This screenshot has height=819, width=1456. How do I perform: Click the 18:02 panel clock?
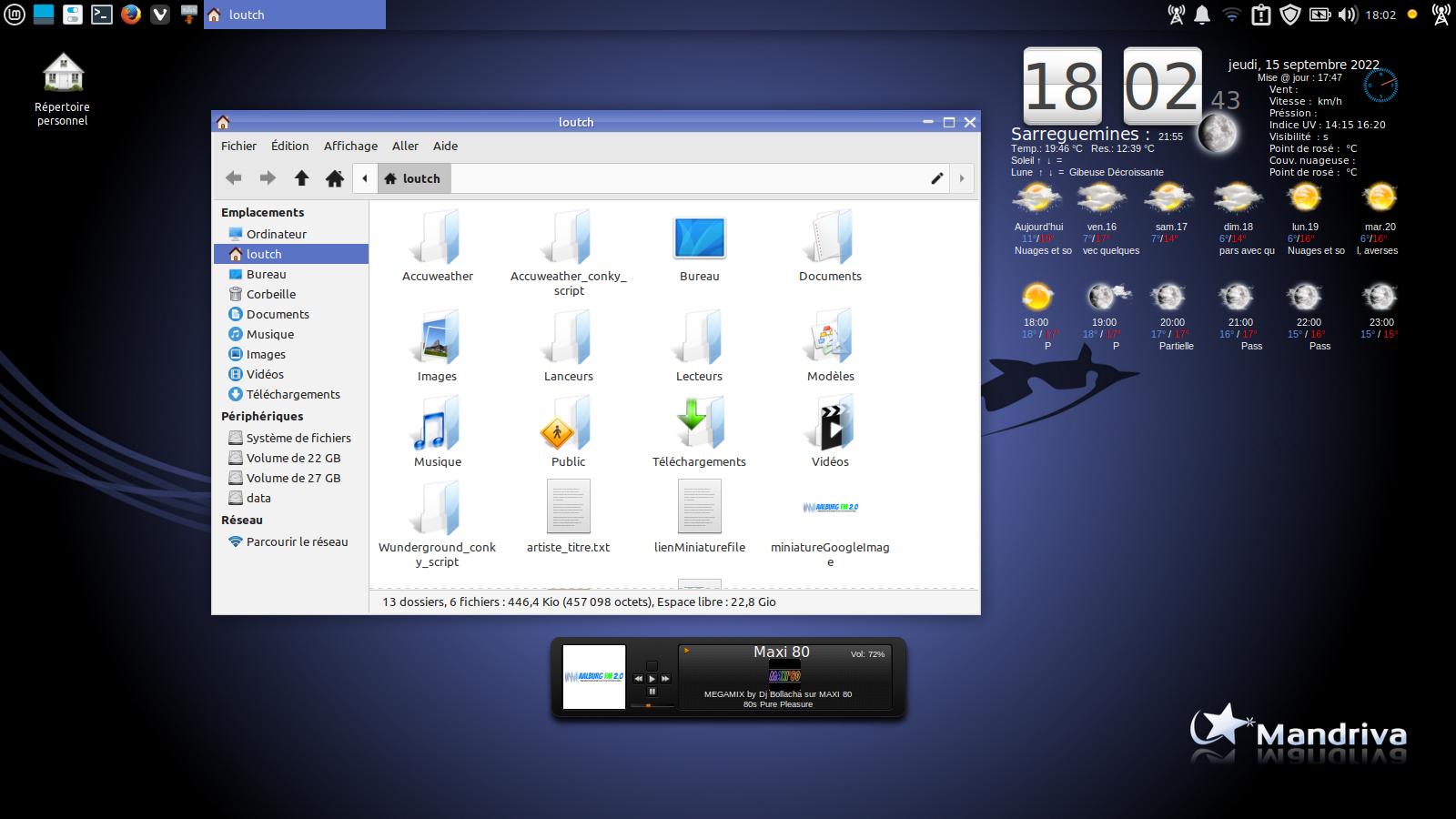click(x=1380, y=15)
